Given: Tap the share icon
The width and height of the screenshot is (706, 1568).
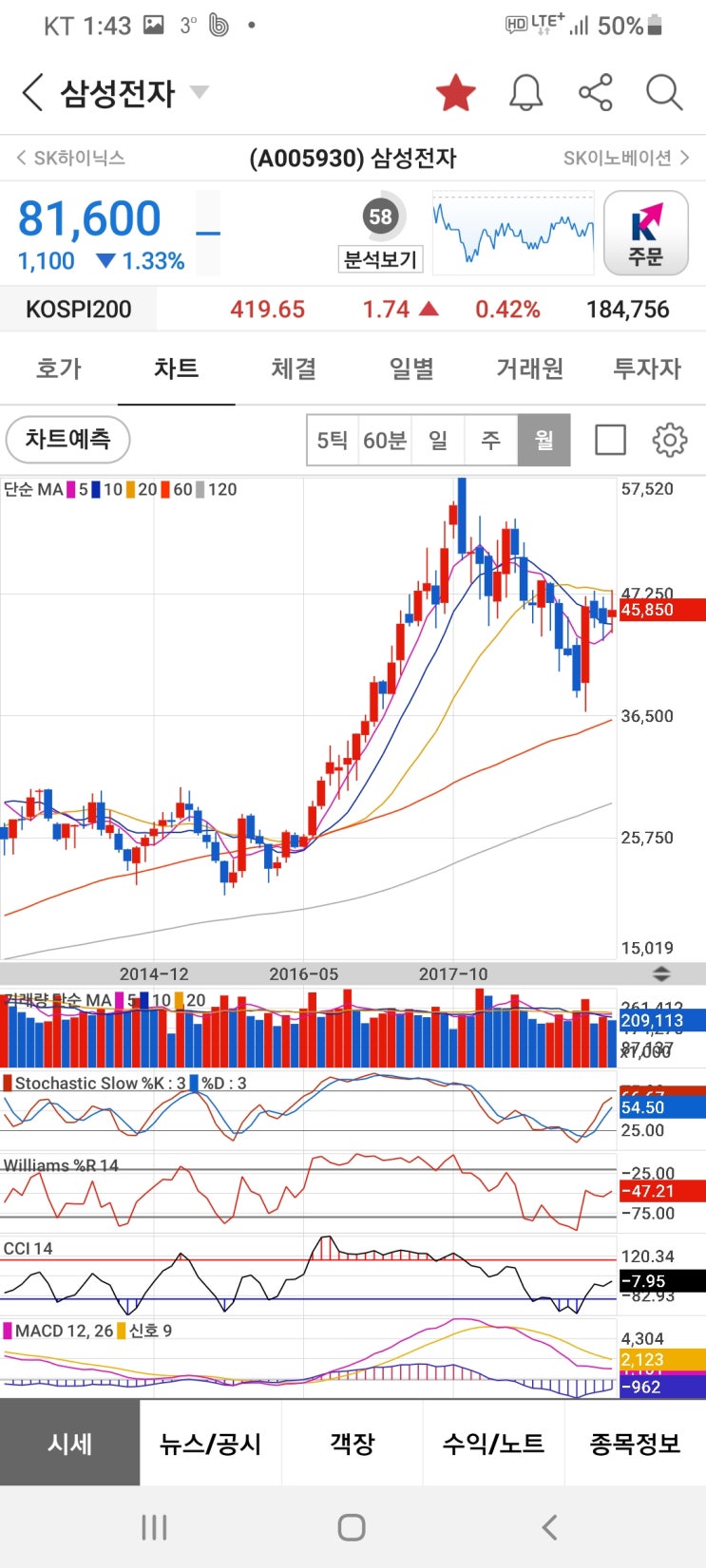Looking at the screenshot, I should (595, 92).
